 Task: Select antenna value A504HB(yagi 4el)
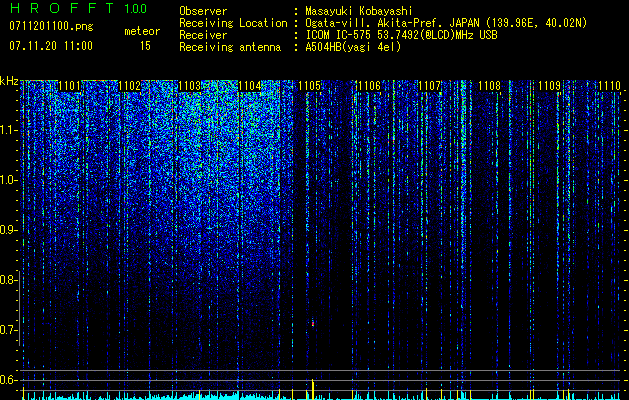pyautogui.click(x=353, y=47)
